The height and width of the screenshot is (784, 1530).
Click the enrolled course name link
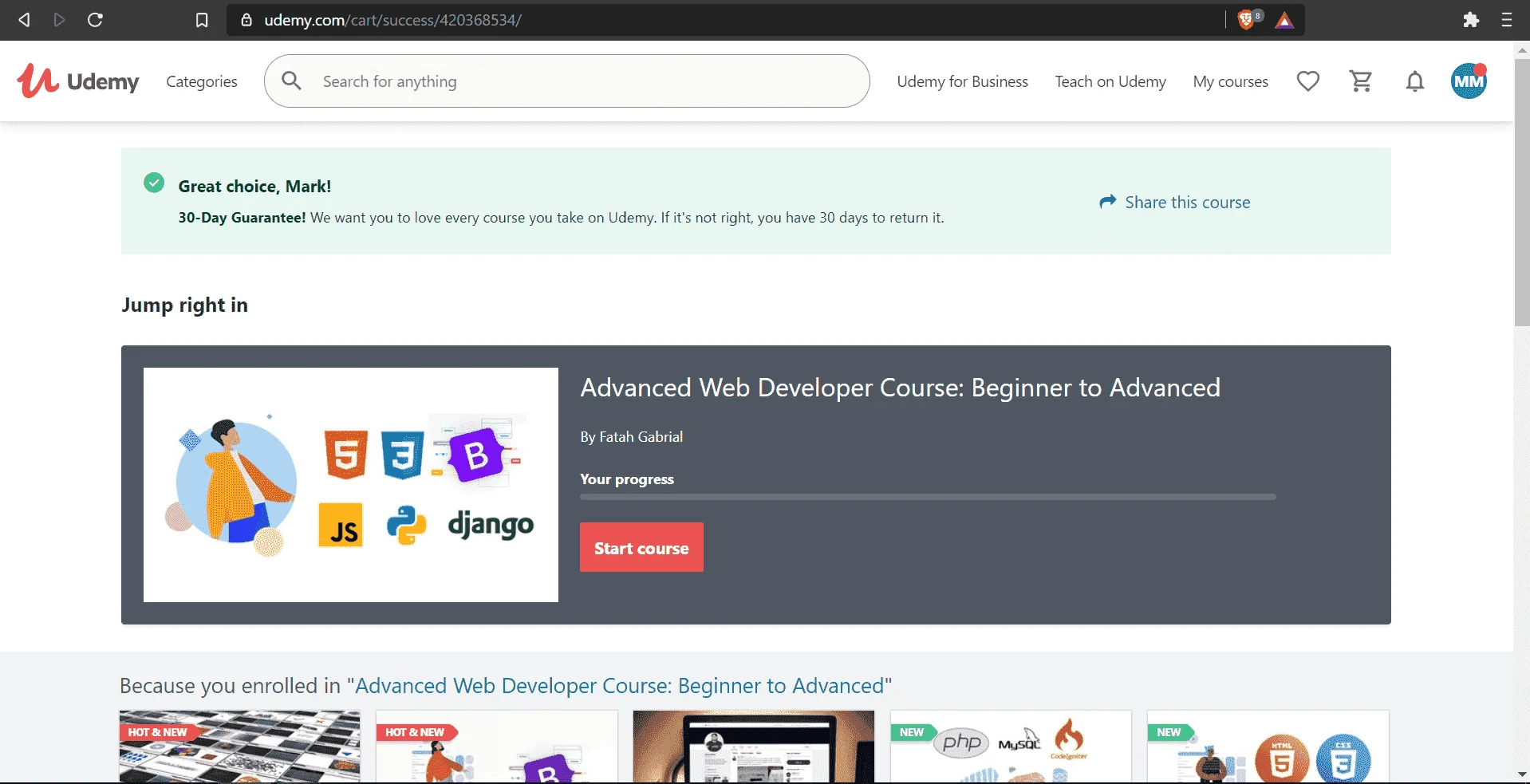[x=620, y=686]
